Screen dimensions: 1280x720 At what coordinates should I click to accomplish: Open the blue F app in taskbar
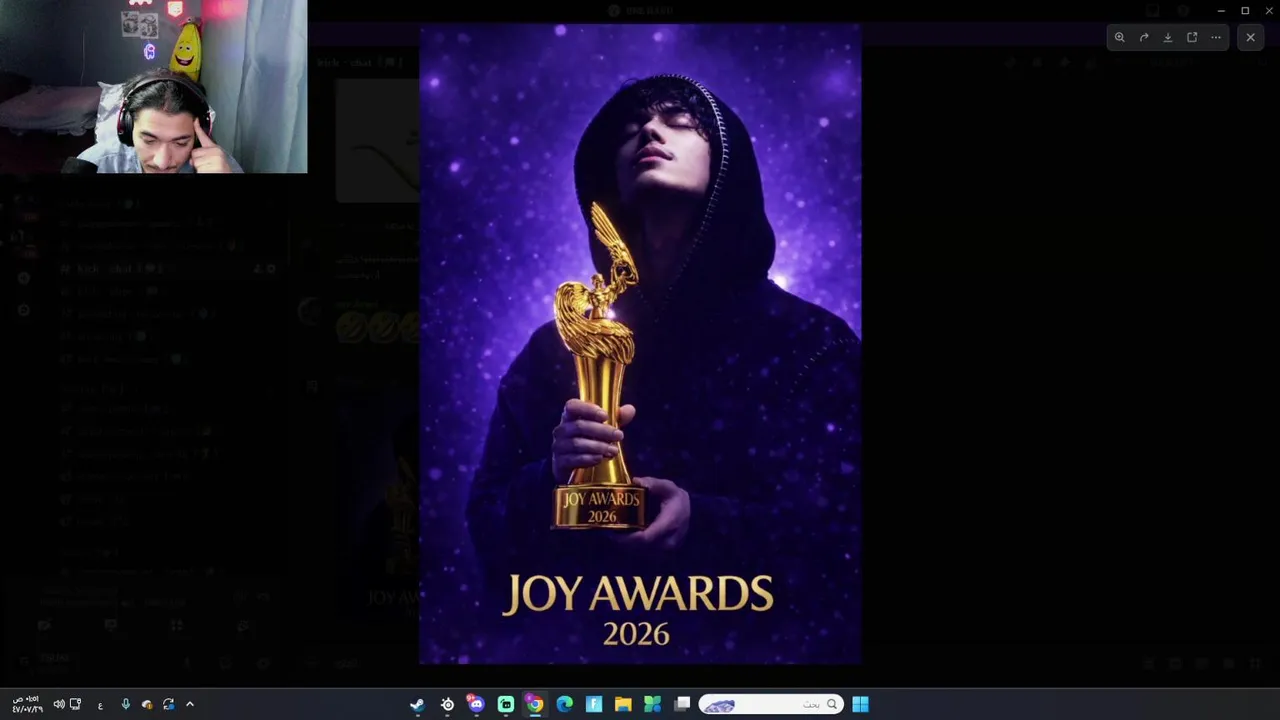click(594, 704)
